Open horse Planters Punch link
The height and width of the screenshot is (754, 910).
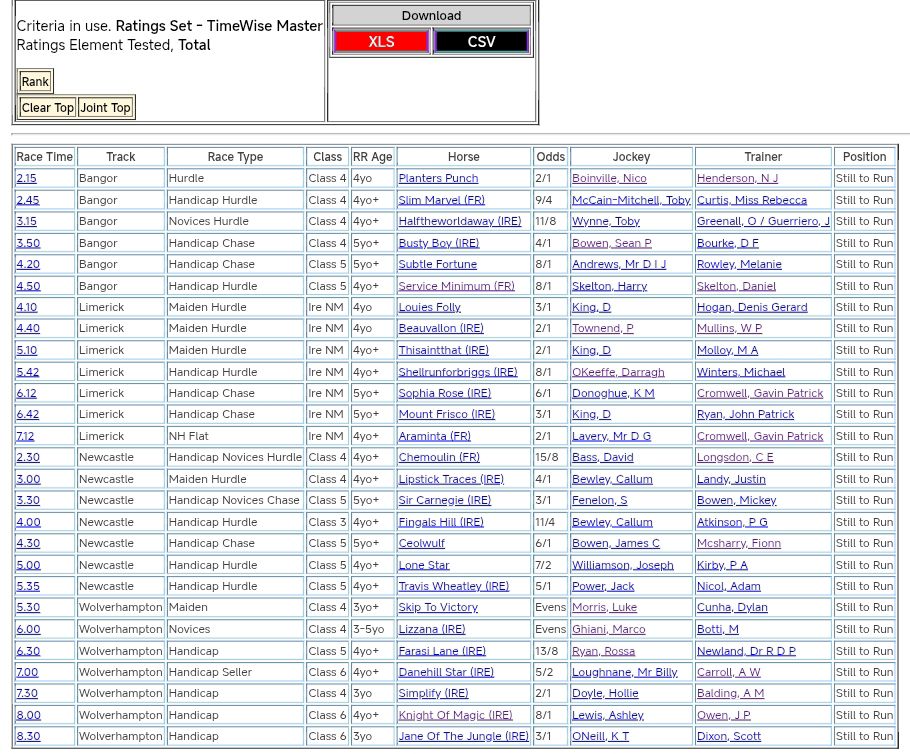point(438,179)
